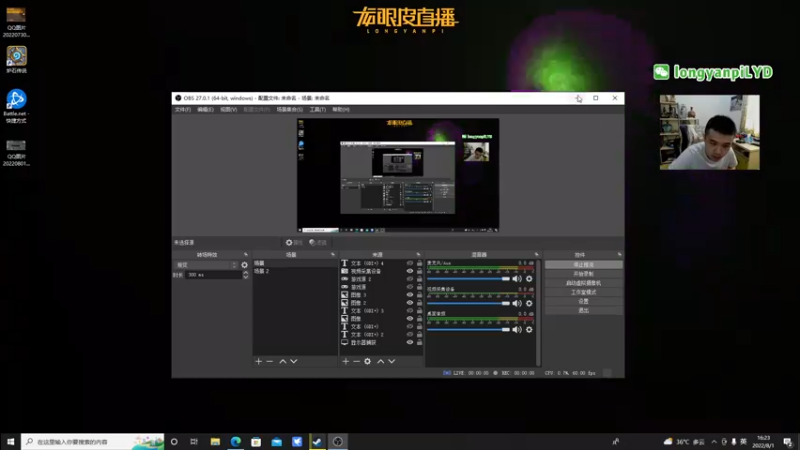Click 退出 to exit OBS

click(x=583, y=311)
